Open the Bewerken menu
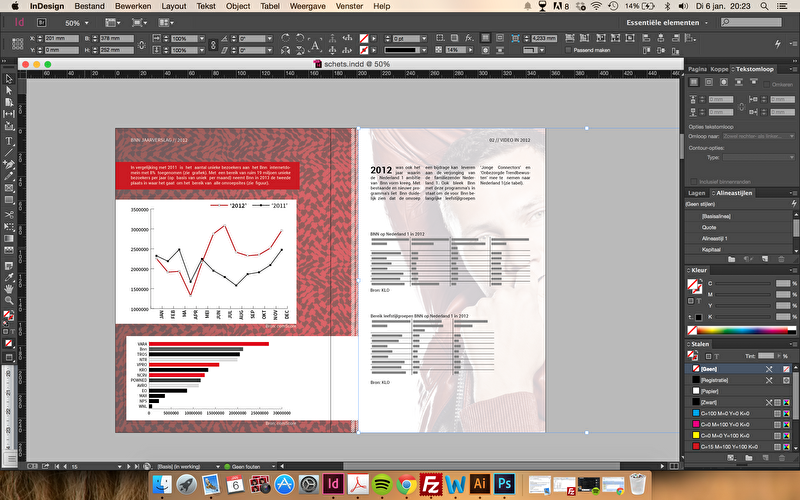This screenshot has height=500, width=800. 133,6
